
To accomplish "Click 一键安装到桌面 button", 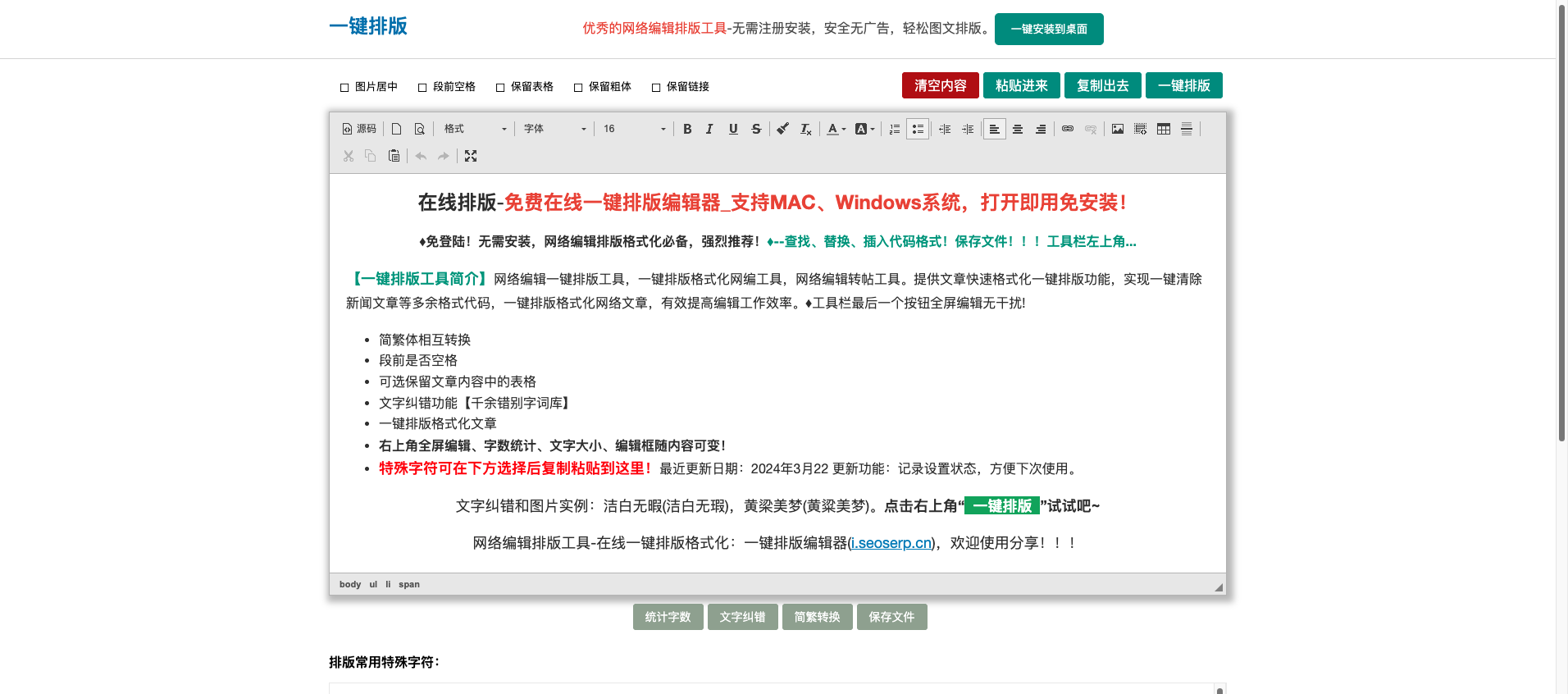I will point(1049,29).
